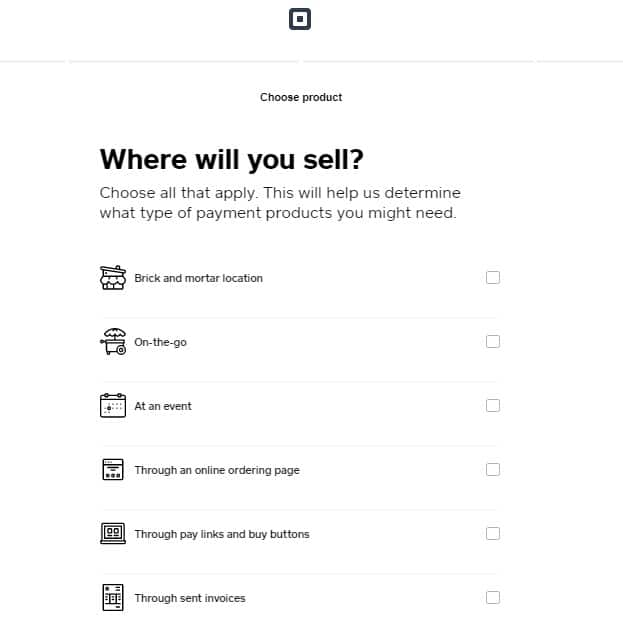Screen dimensions: 623x633
Task: Click the sent invoices document icon
Action: [x=113, y=597]
